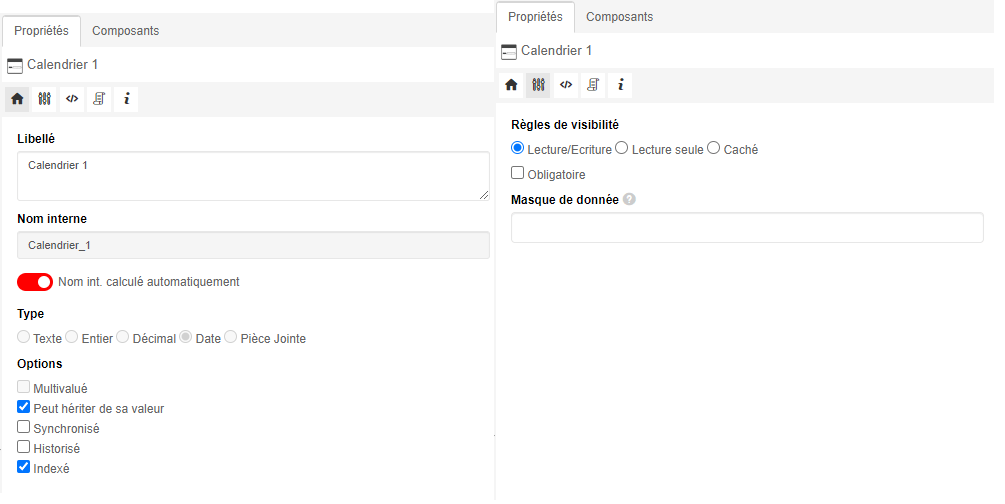Check the Historisé option
This screenshot has height=504, width=1005.
pos(24,447)
